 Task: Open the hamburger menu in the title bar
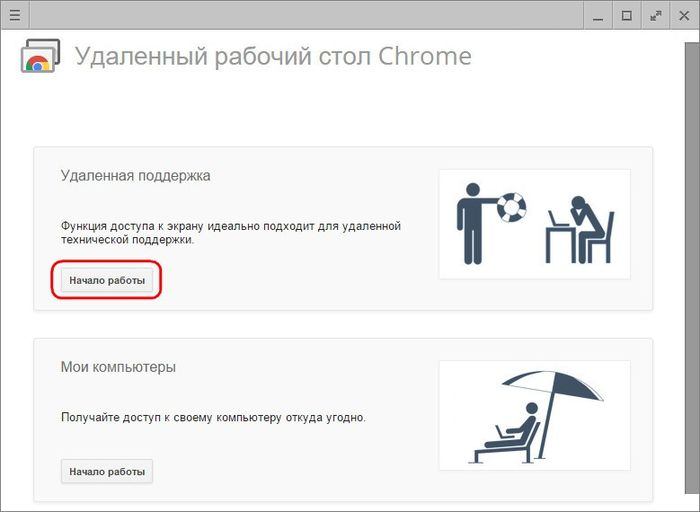pos(14,14)
